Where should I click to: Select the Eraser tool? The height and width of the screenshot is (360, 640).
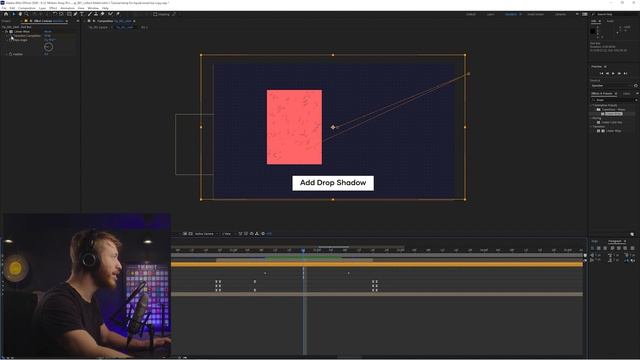coord(102,14)
